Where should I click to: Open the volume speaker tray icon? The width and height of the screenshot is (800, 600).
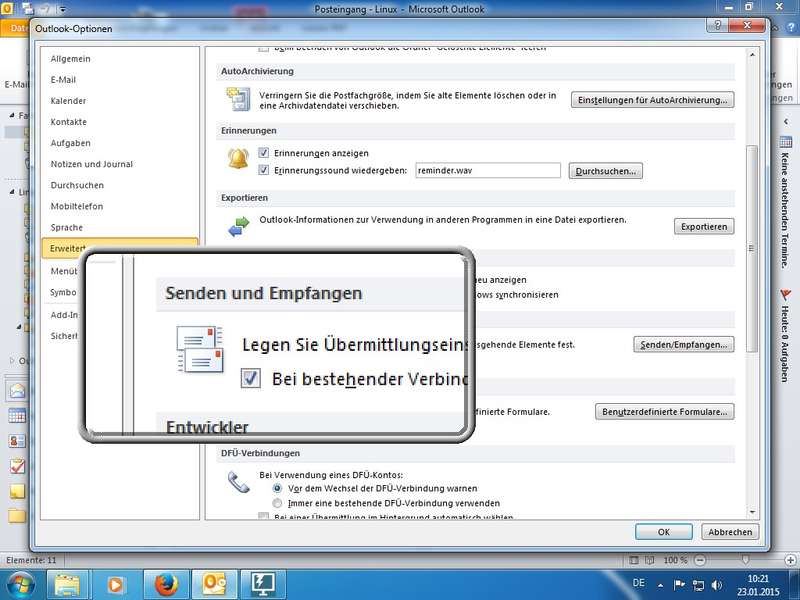717,585
